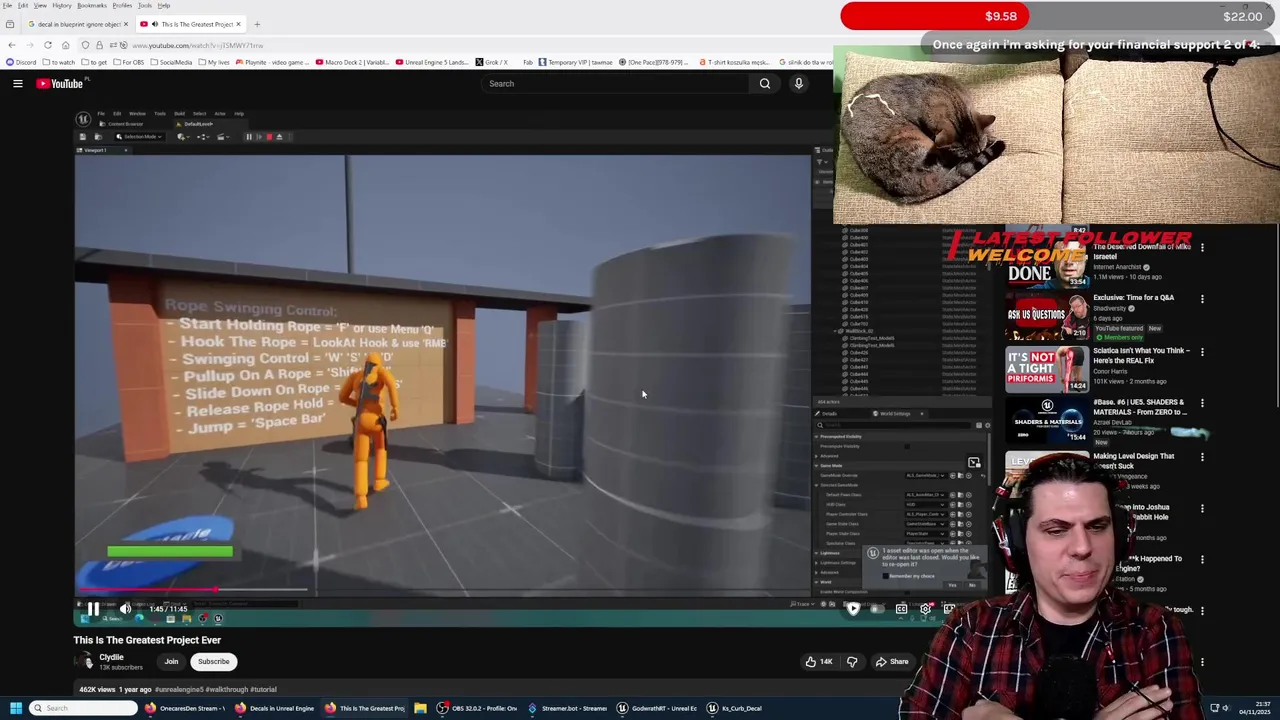Open the Unreal Engine 5 Lands bookmark
The image size is (1280, 720).
tap(432, 62)
